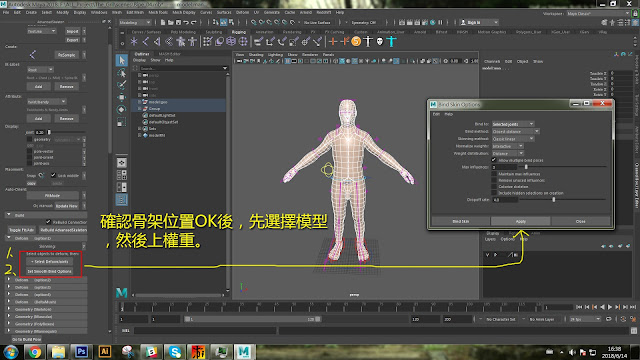
Task: Toggle Remove unused influences checkbox
Action: (493, 180)
